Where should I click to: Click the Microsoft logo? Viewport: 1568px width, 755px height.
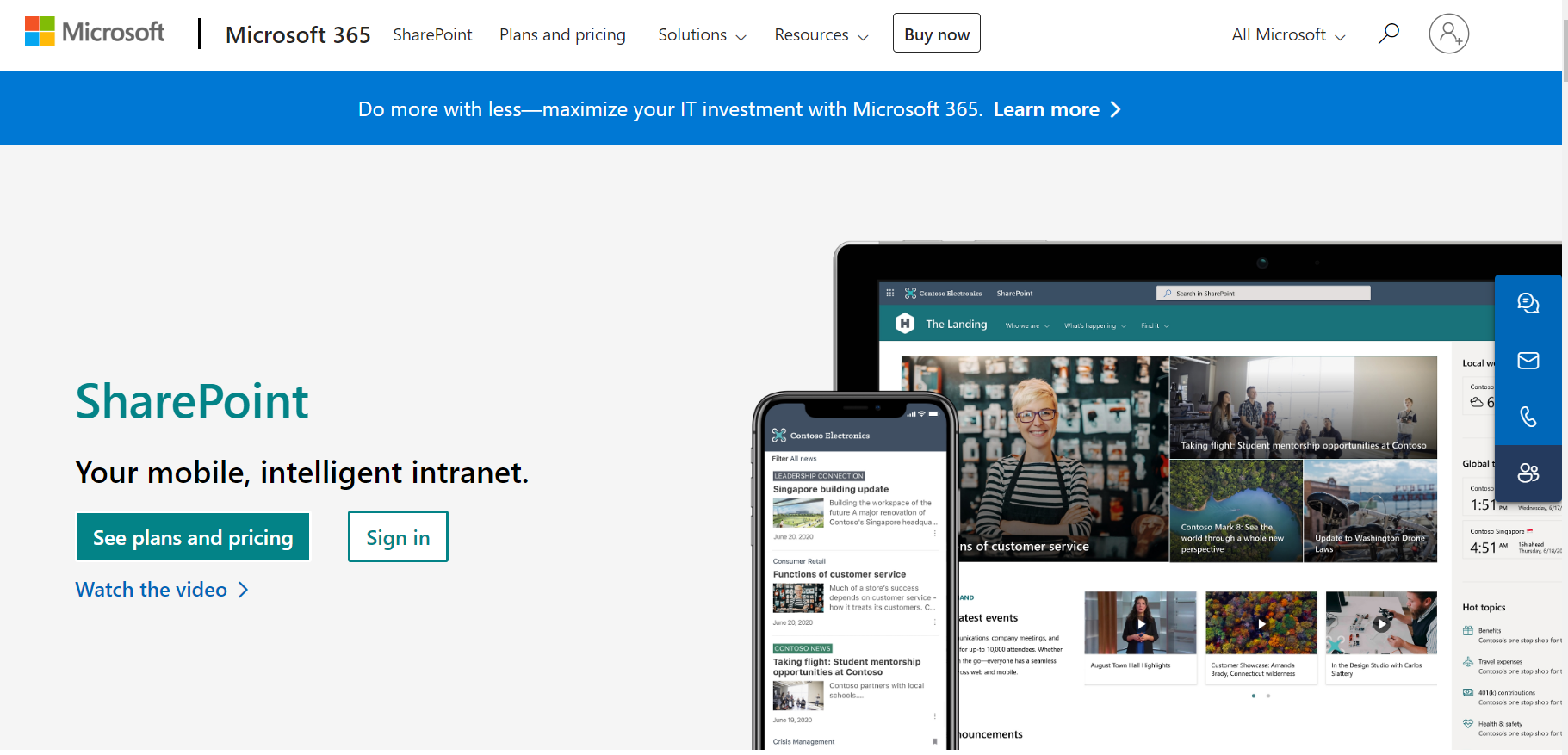[x=95, y=32]
